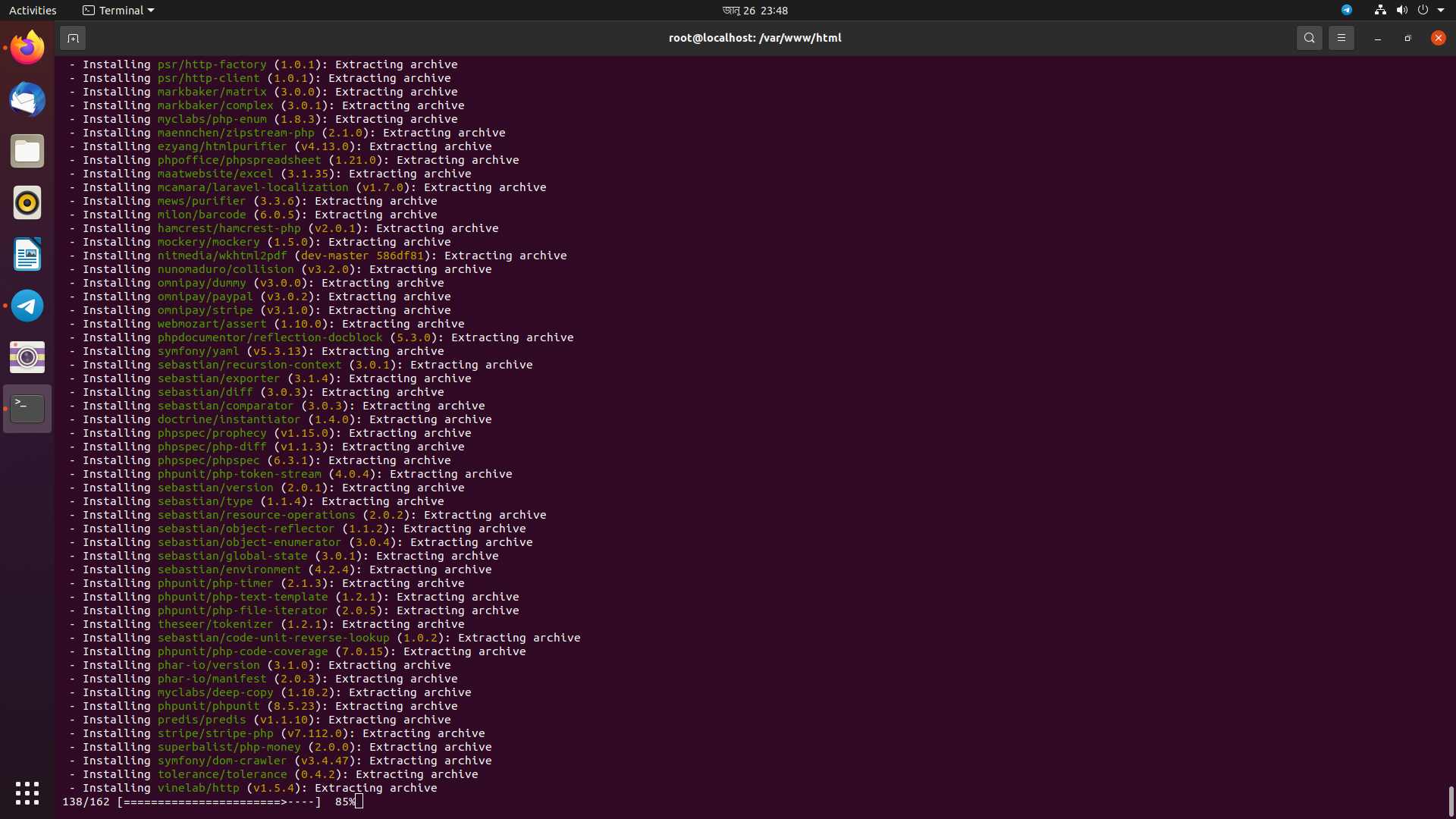The image size is (1456, 819).
Task: Launch LibreOffice Writer from the dock
Action: point(27,254)
